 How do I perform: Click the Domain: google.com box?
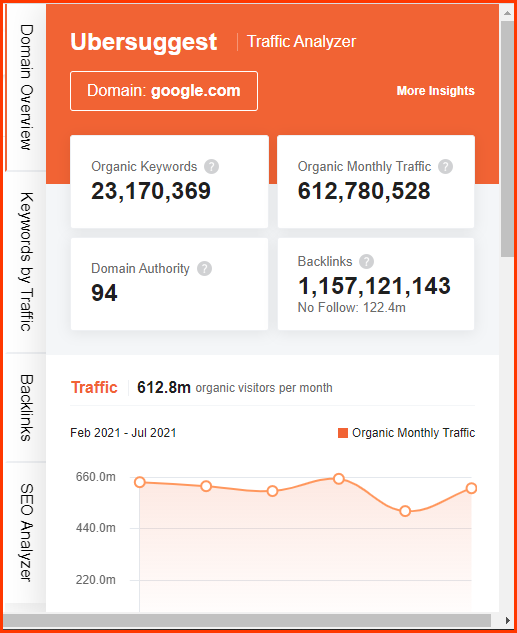(164, 91)
